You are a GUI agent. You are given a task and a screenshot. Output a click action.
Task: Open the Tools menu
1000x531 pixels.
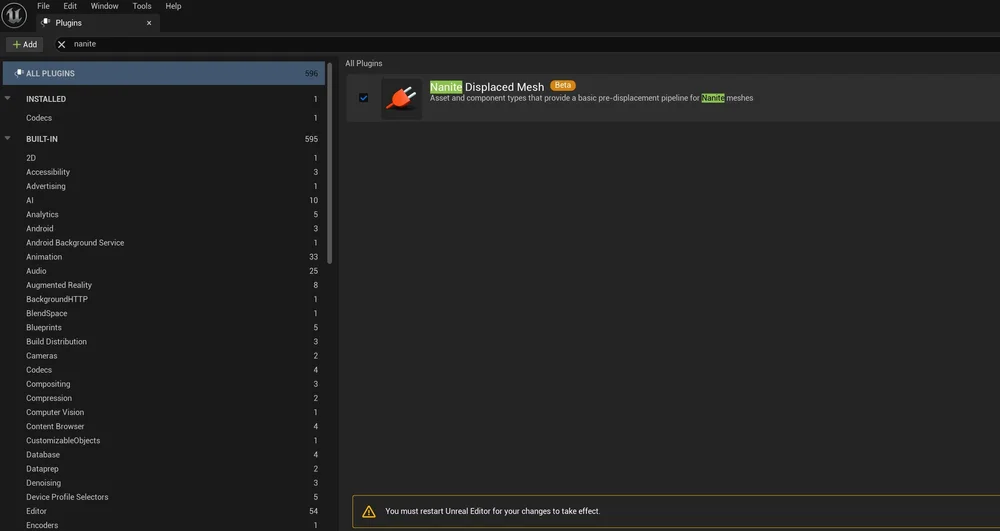click(142, 6)
